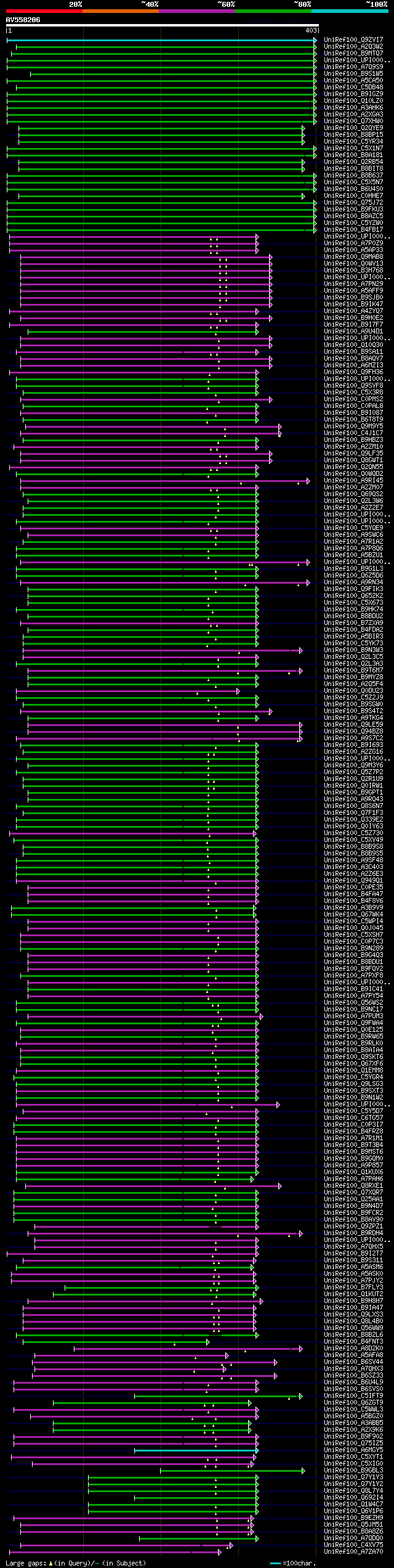Screen dimensions: 394x1568
Task: Click the hit label UniRef100_A9RQ43
Action: tap(353, 799)
